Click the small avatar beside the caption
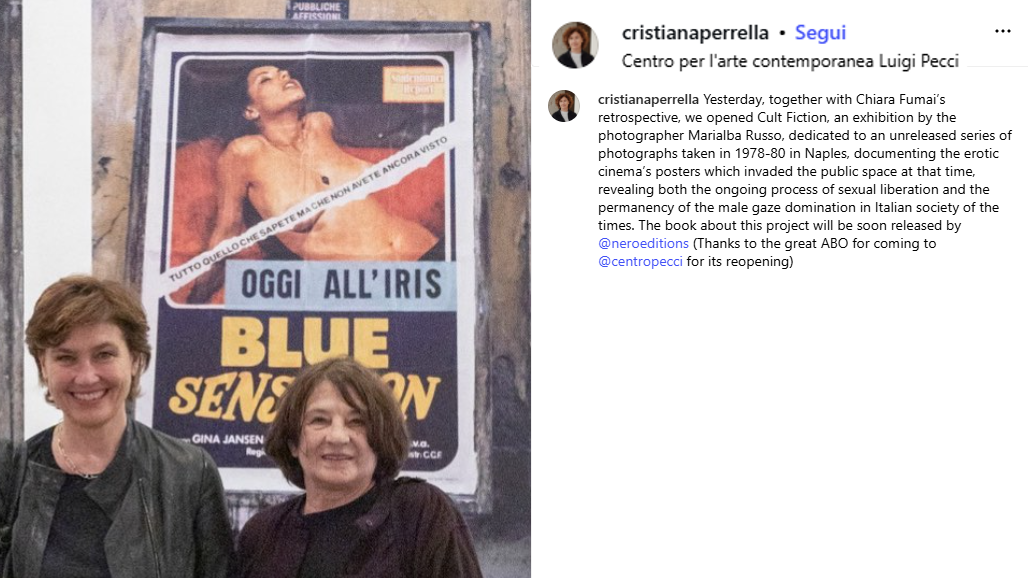The height and width of the screenshot is (578, 1028). click(x=564, y=106)
